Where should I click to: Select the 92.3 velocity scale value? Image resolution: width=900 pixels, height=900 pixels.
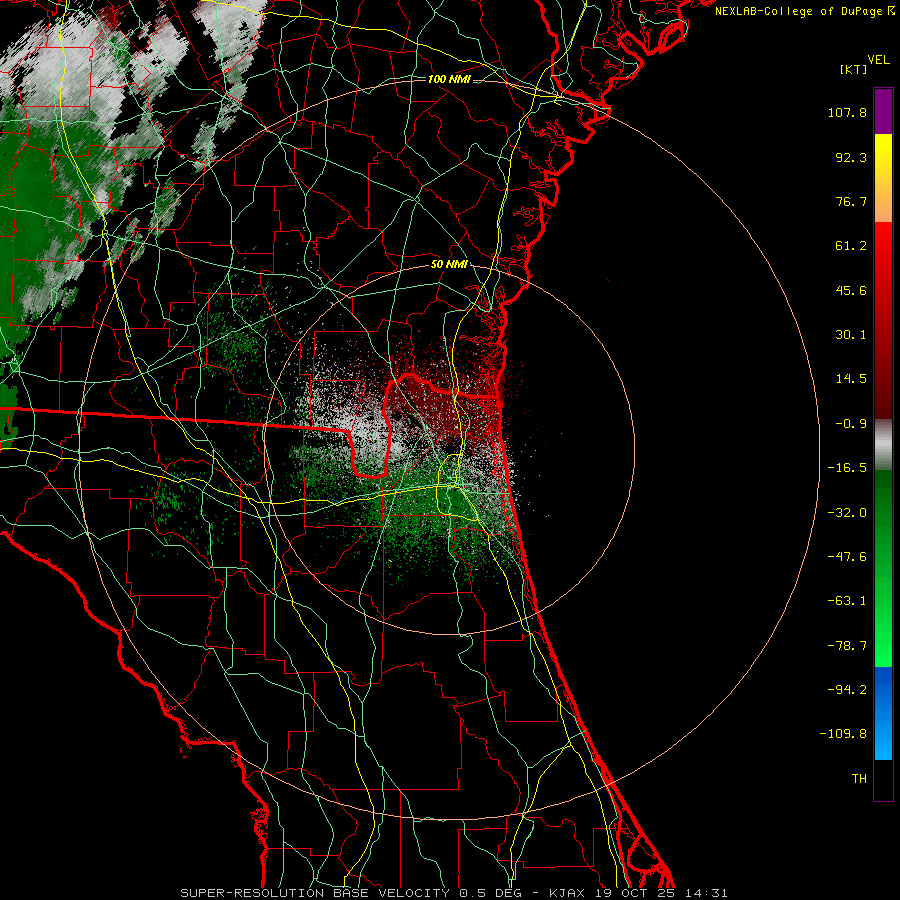pyautogui.click(x=851, y=157)
